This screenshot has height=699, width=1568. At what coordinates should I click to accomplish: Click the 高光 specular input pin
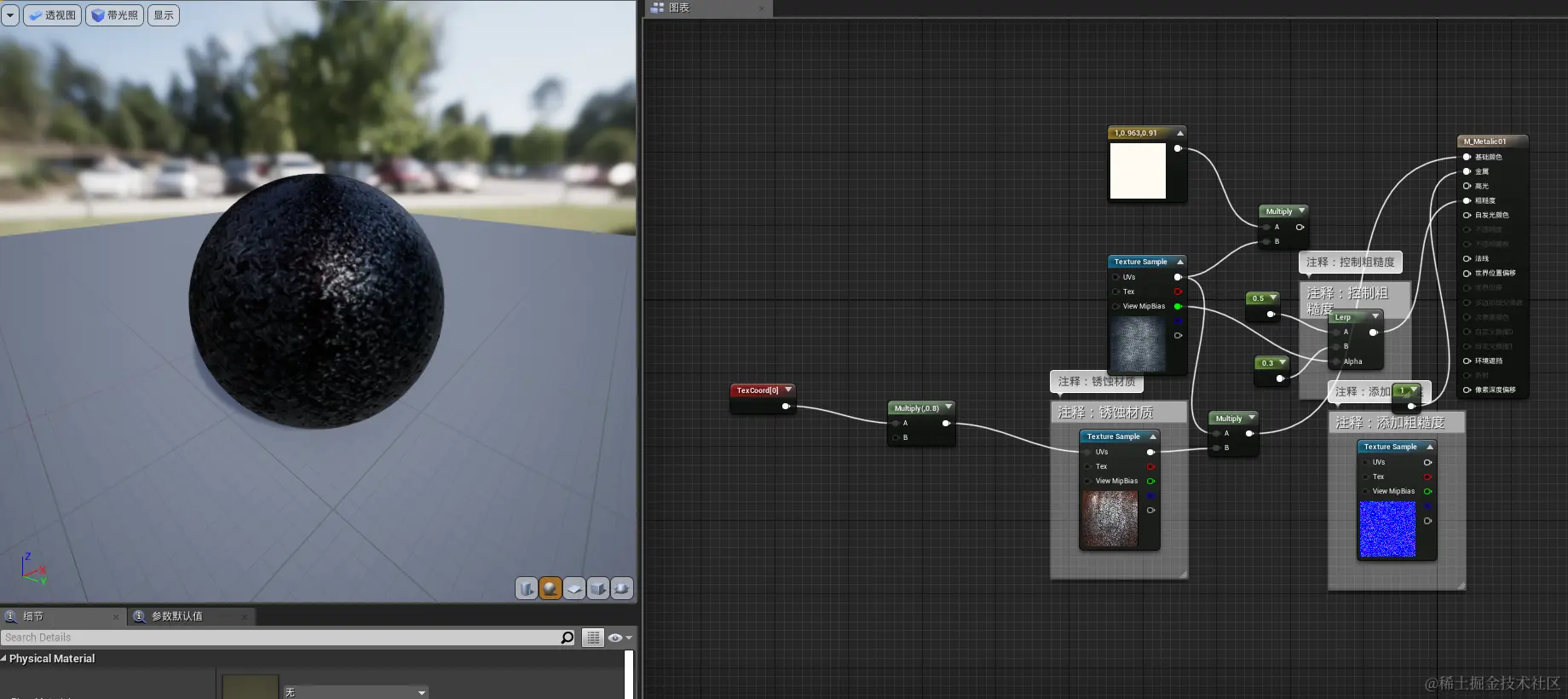pos(1467,186)
